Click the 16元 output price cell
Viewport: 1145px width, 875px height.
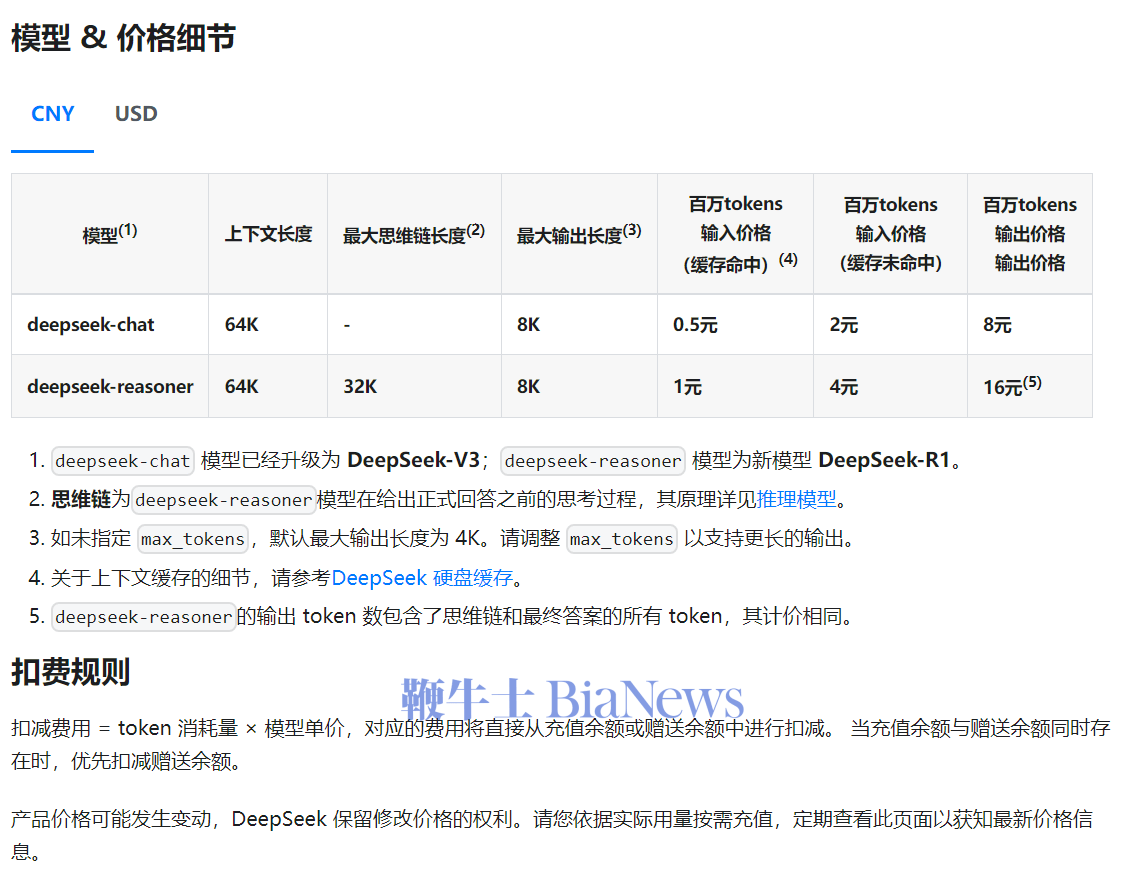tap(1030, 386)
